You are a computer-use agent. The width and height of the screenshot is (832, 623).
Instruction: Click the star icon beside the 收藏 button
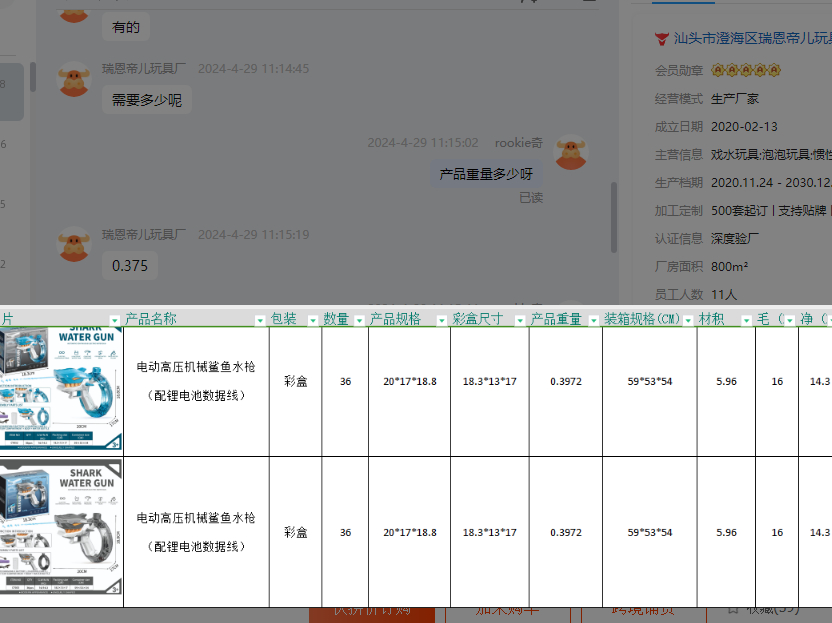732,608
